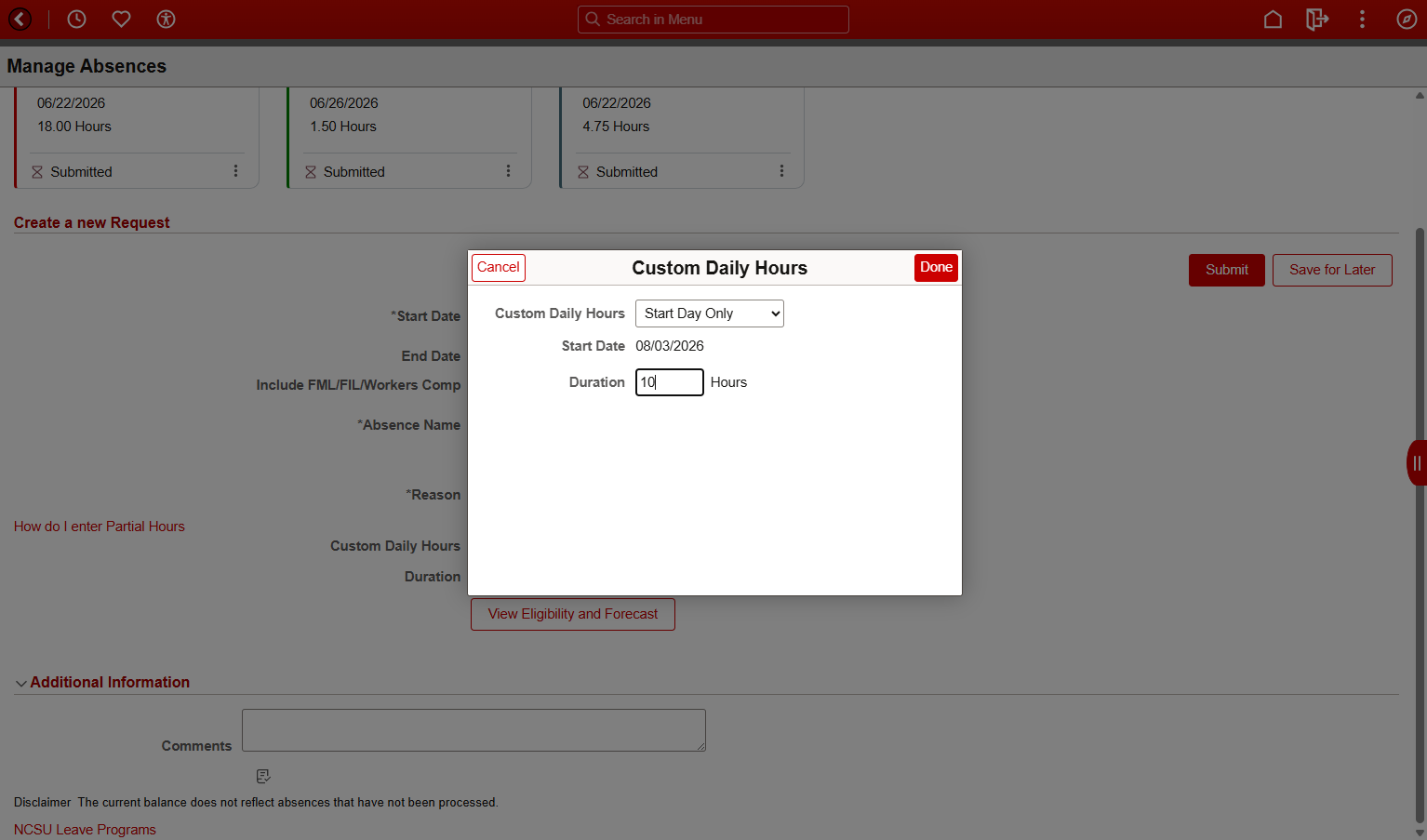Open NCSU Leave Programs link
1427x840 pixels.
coord(85,830)
